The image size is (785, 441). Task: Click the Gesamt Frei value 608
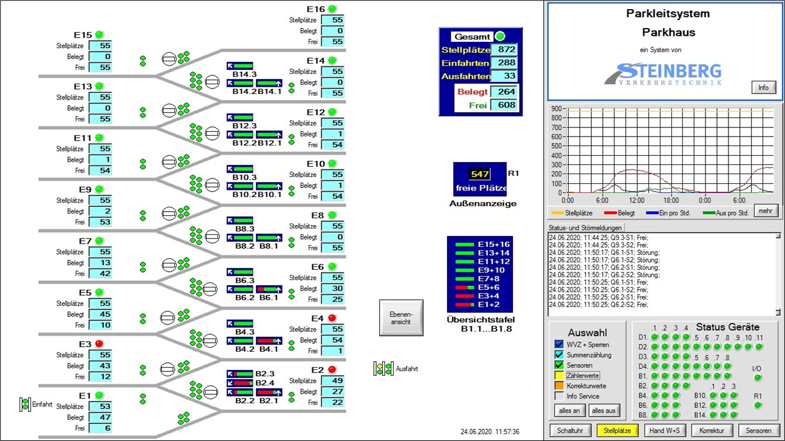tap(505, 105)
